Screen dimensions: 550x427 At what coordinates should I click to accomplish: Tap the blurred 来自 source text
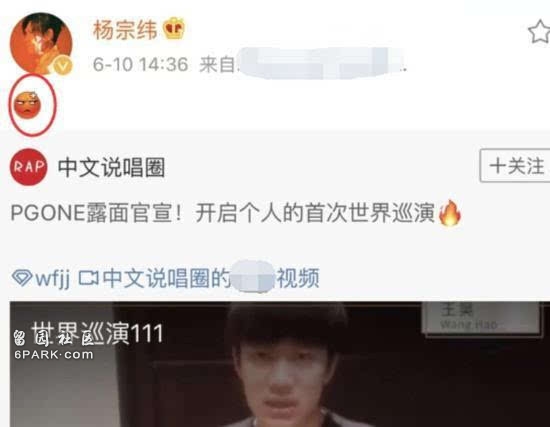click(x=303, y=64)
